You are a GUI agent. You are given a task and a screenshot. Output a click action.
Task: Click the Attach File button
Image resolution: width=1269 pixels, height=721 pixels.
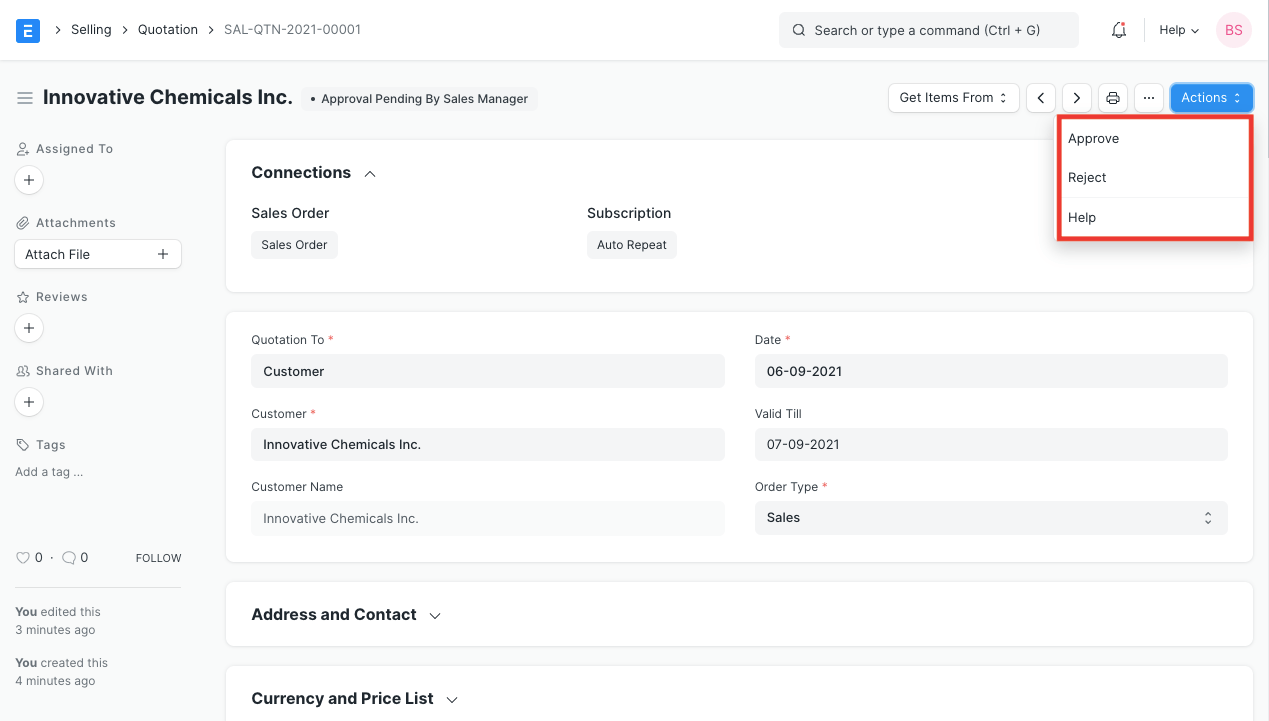(x=97, y=253)
